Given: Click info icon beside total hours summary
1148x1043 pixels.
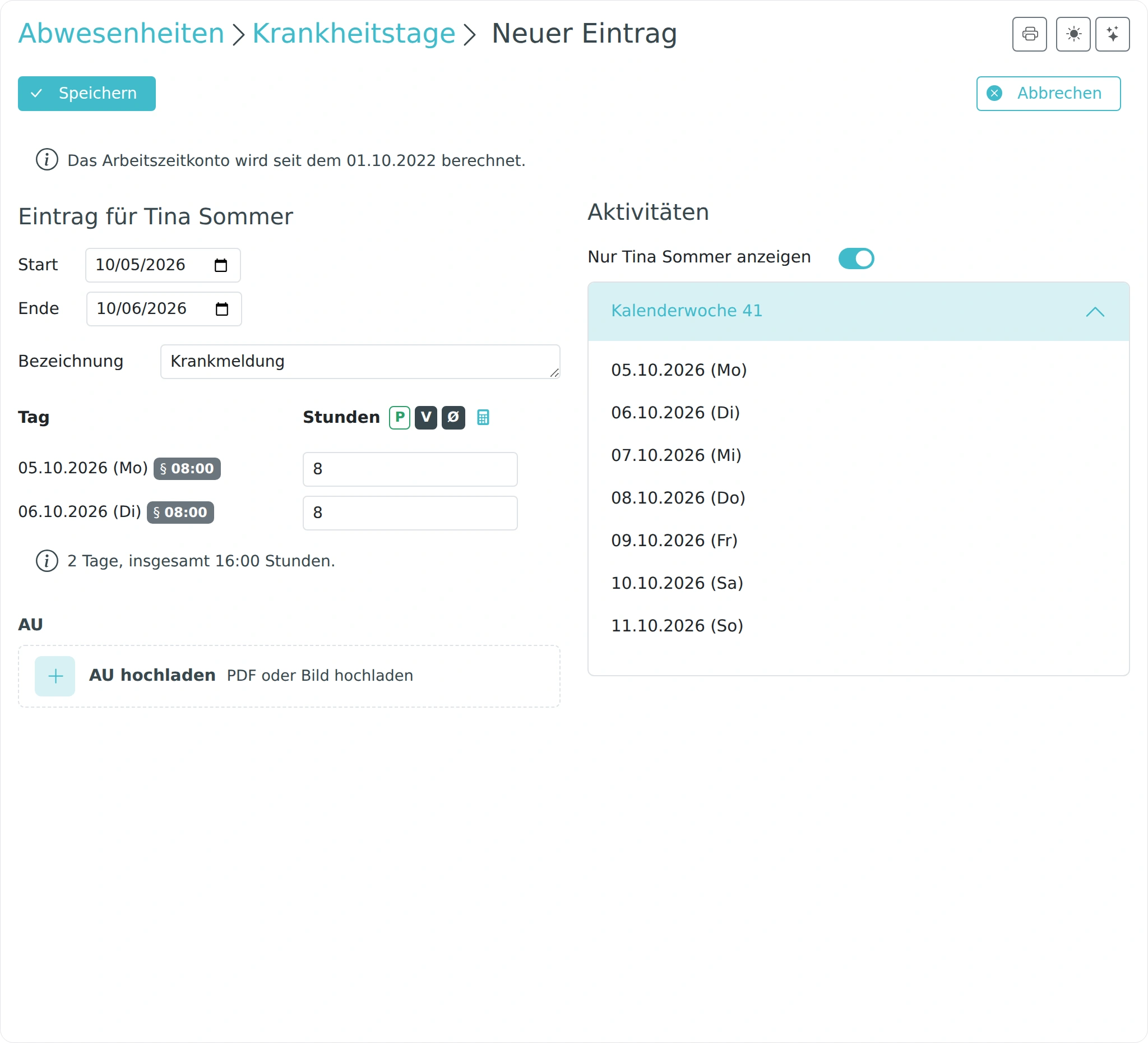Looking at the screenshot, I should pyautogui.click(x=47, y=561).
